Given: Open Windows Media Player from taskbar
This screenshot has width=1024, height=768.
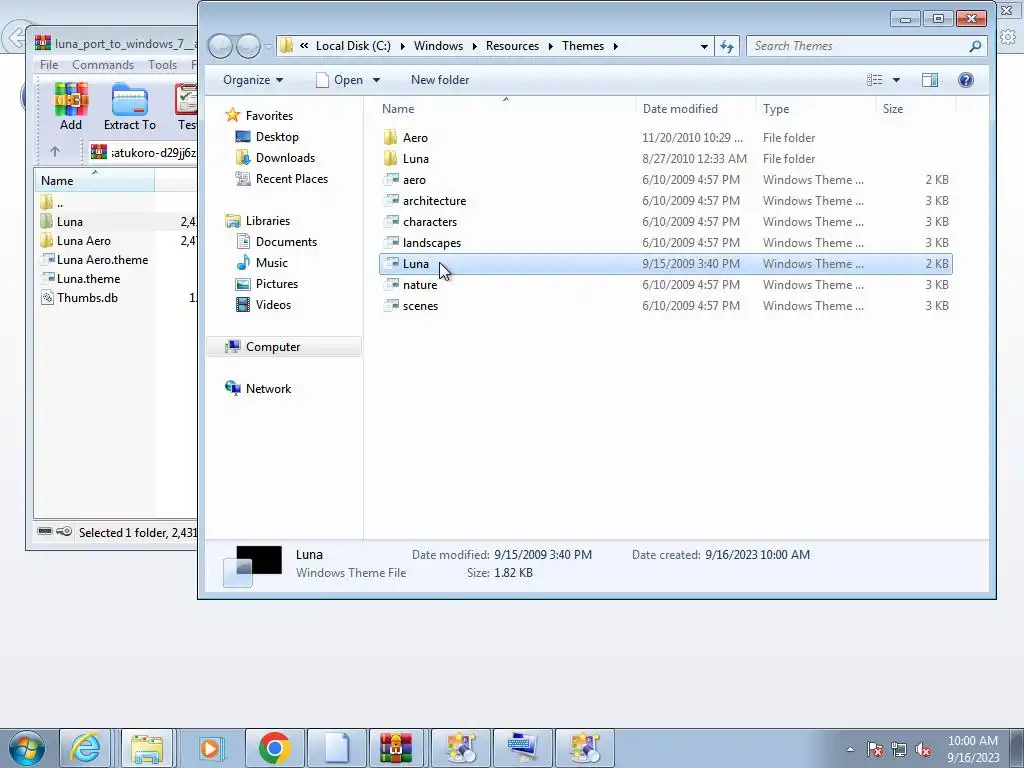Looking at the screenshot, I should (x=210, y=748).
